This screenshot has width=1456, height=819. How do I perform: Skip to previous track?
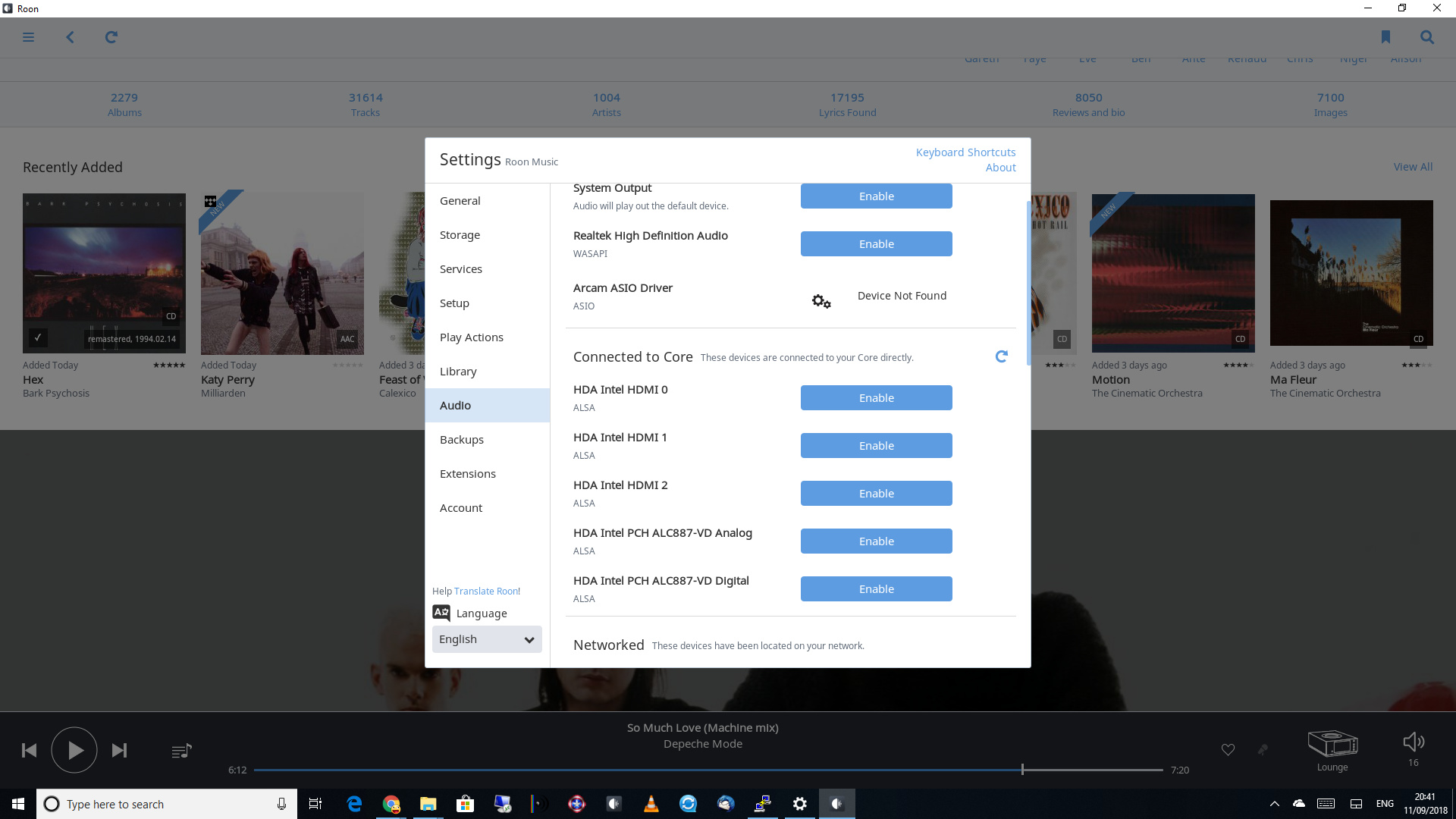coord(29,750)
